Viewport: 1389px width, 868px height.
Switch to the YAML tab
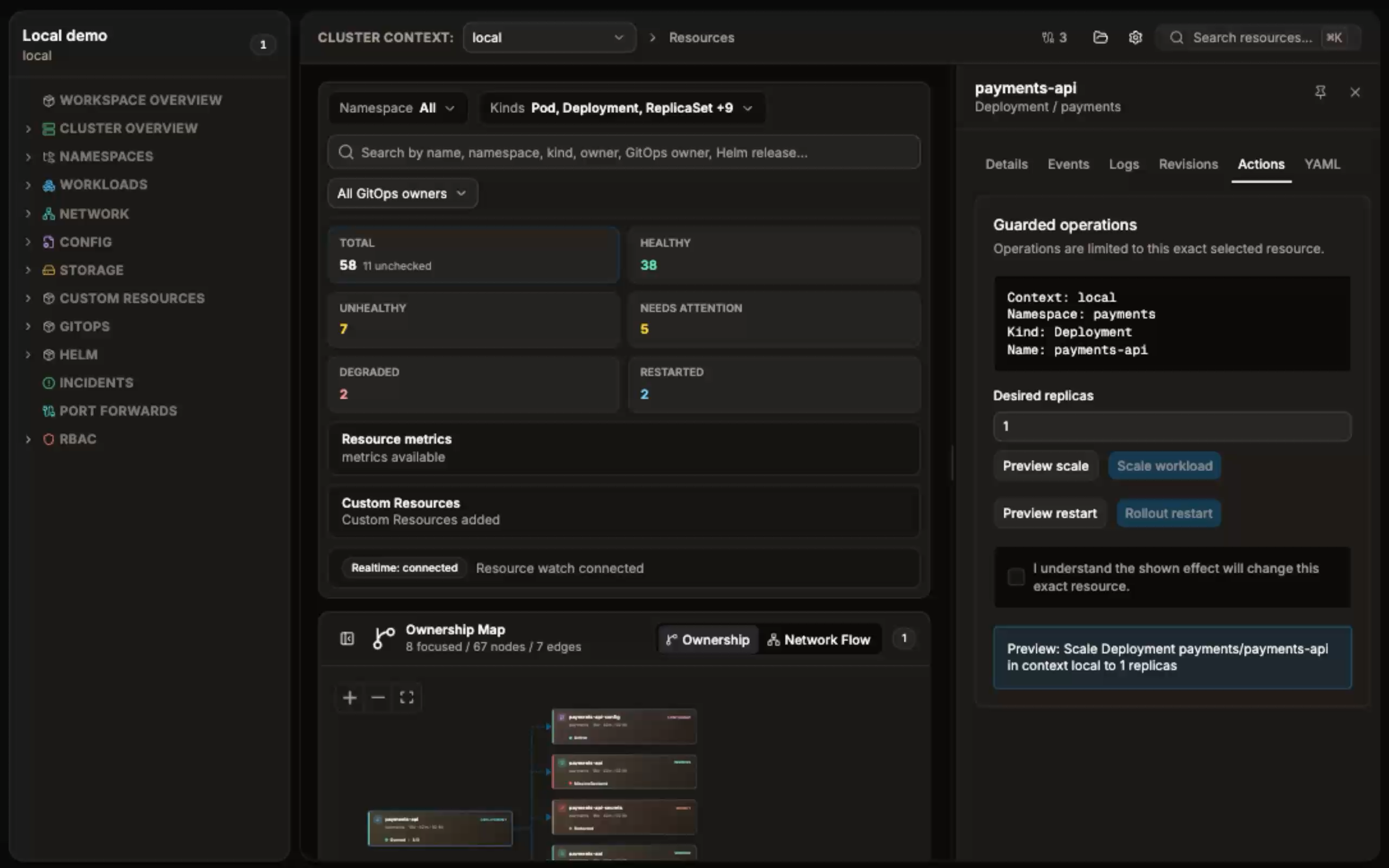(x=1322, y=164)
